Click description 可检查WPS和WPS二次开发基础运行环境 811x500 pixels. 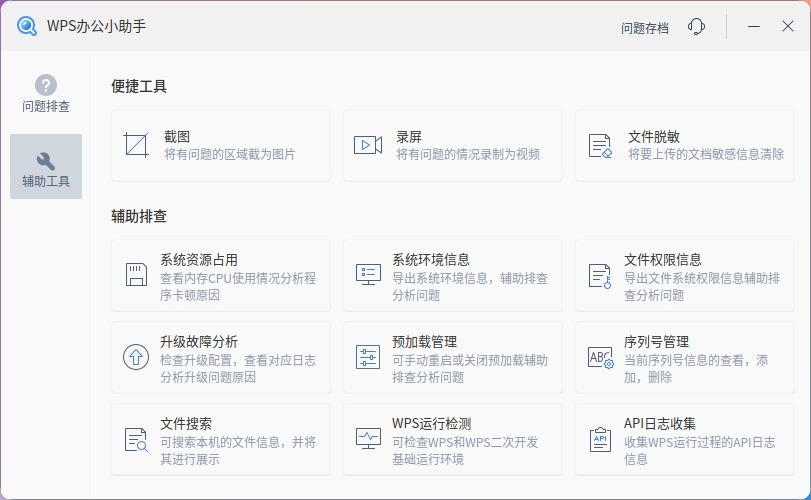click(x=465, y=450)
